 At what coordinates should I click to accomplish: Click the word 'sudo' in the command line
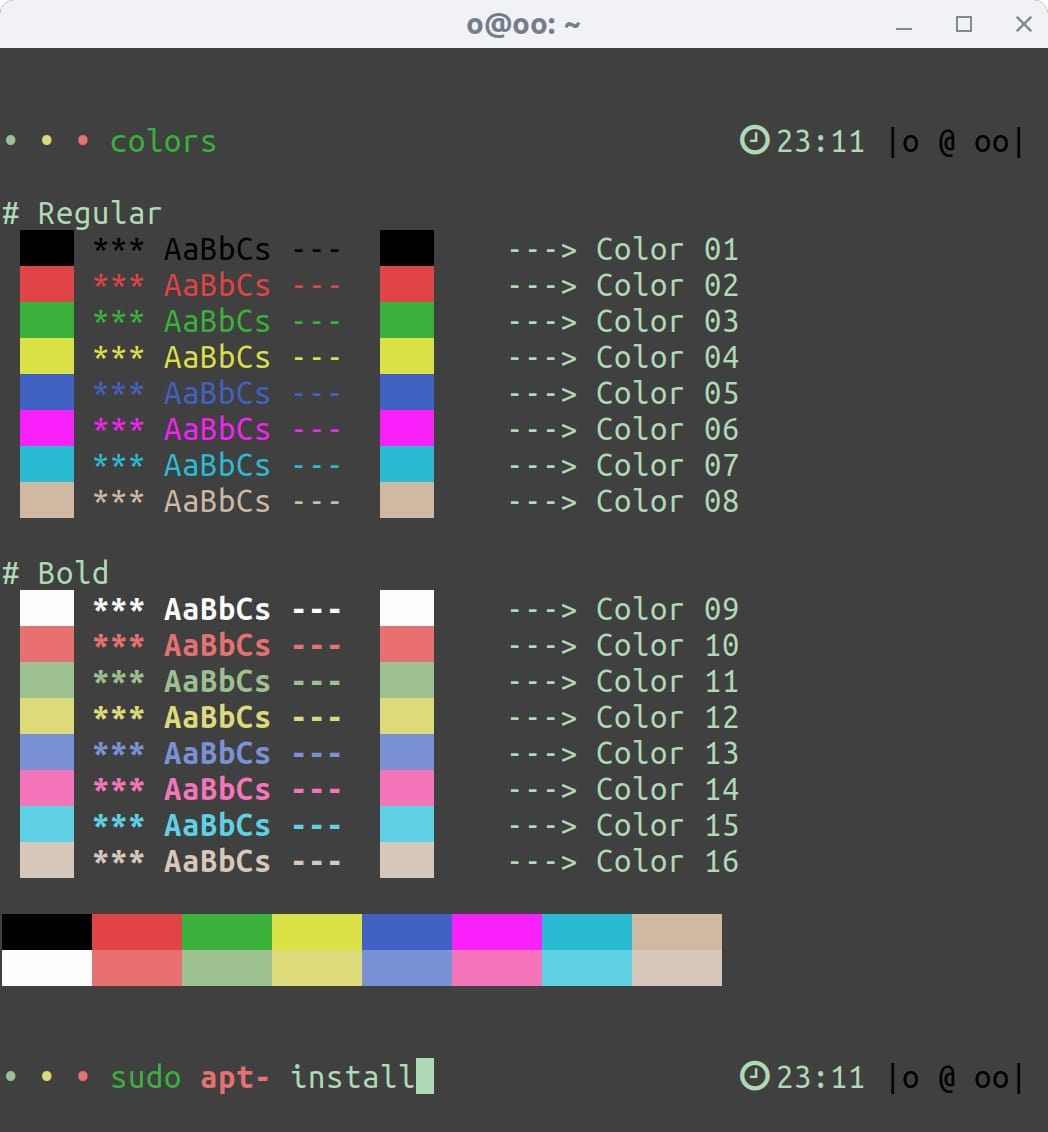(146, 1077)
